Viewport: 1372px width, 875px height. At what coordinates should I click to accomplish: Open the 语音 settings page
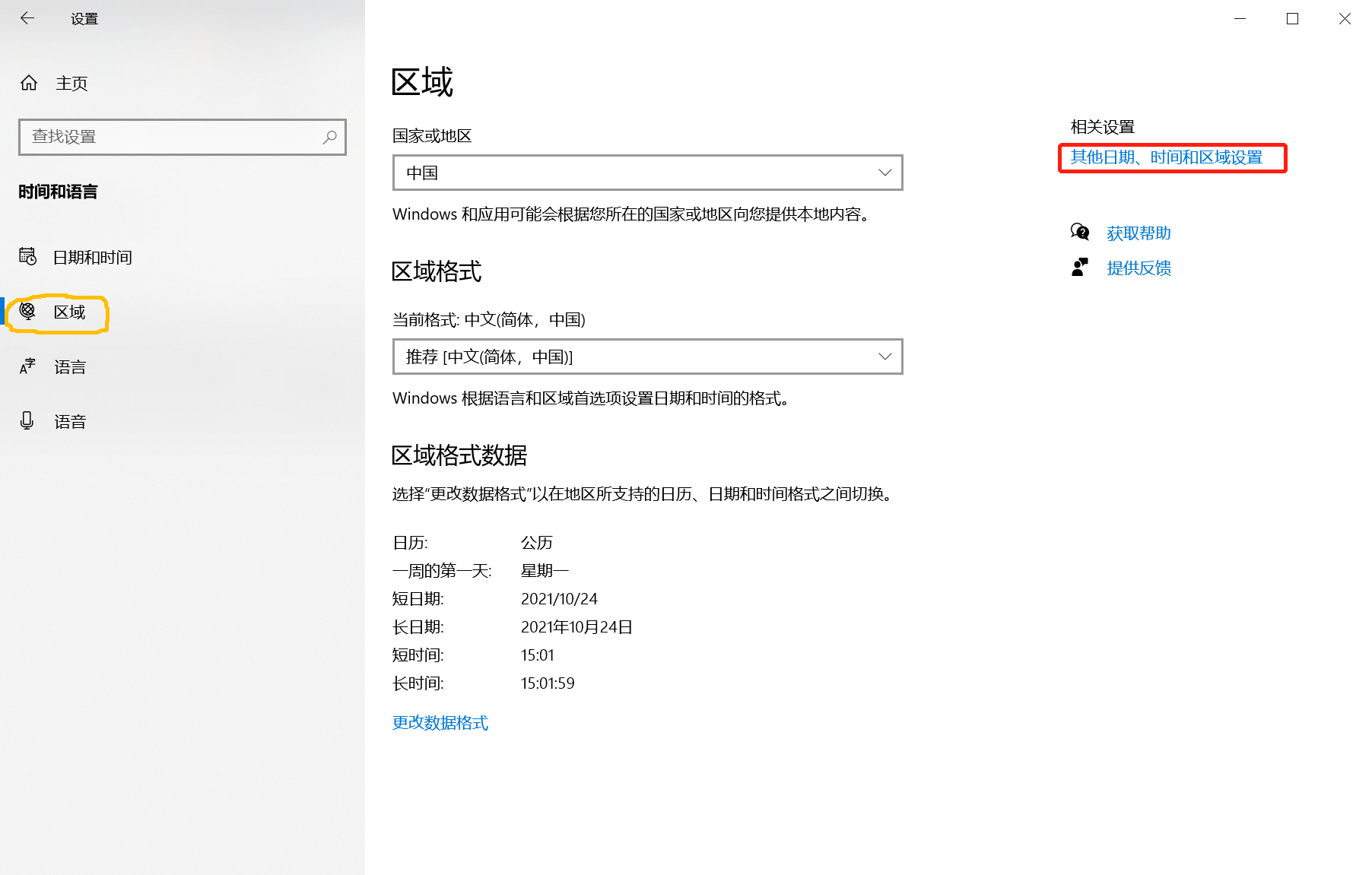(x=70, y=422)
